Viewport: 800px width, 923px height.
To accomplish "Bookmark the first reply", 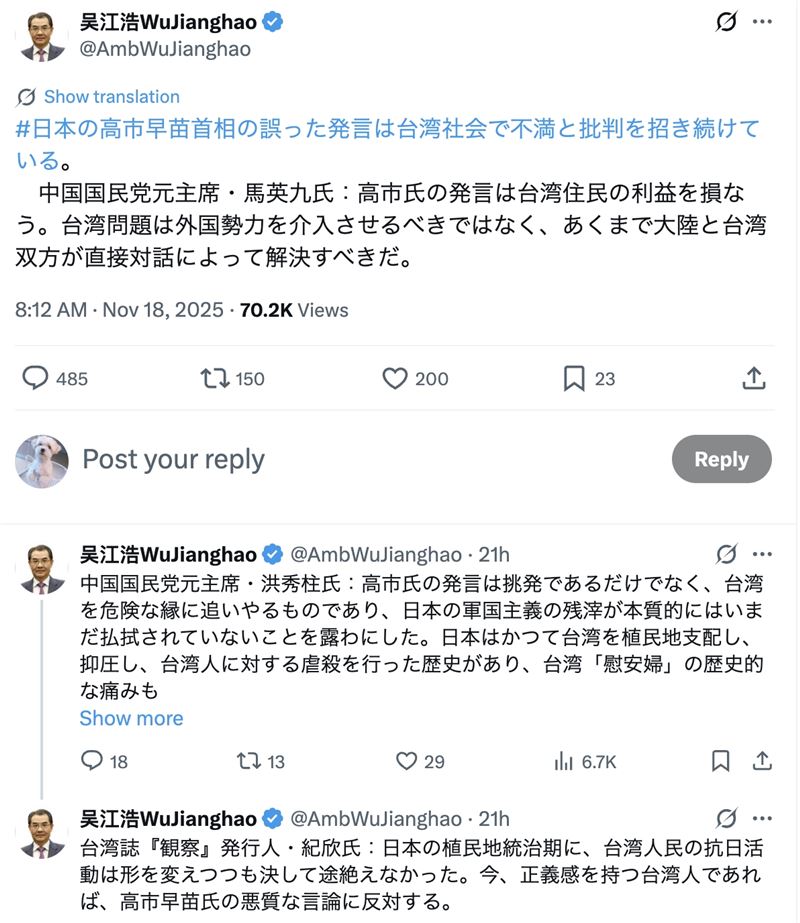I will (x=720, y=762).
